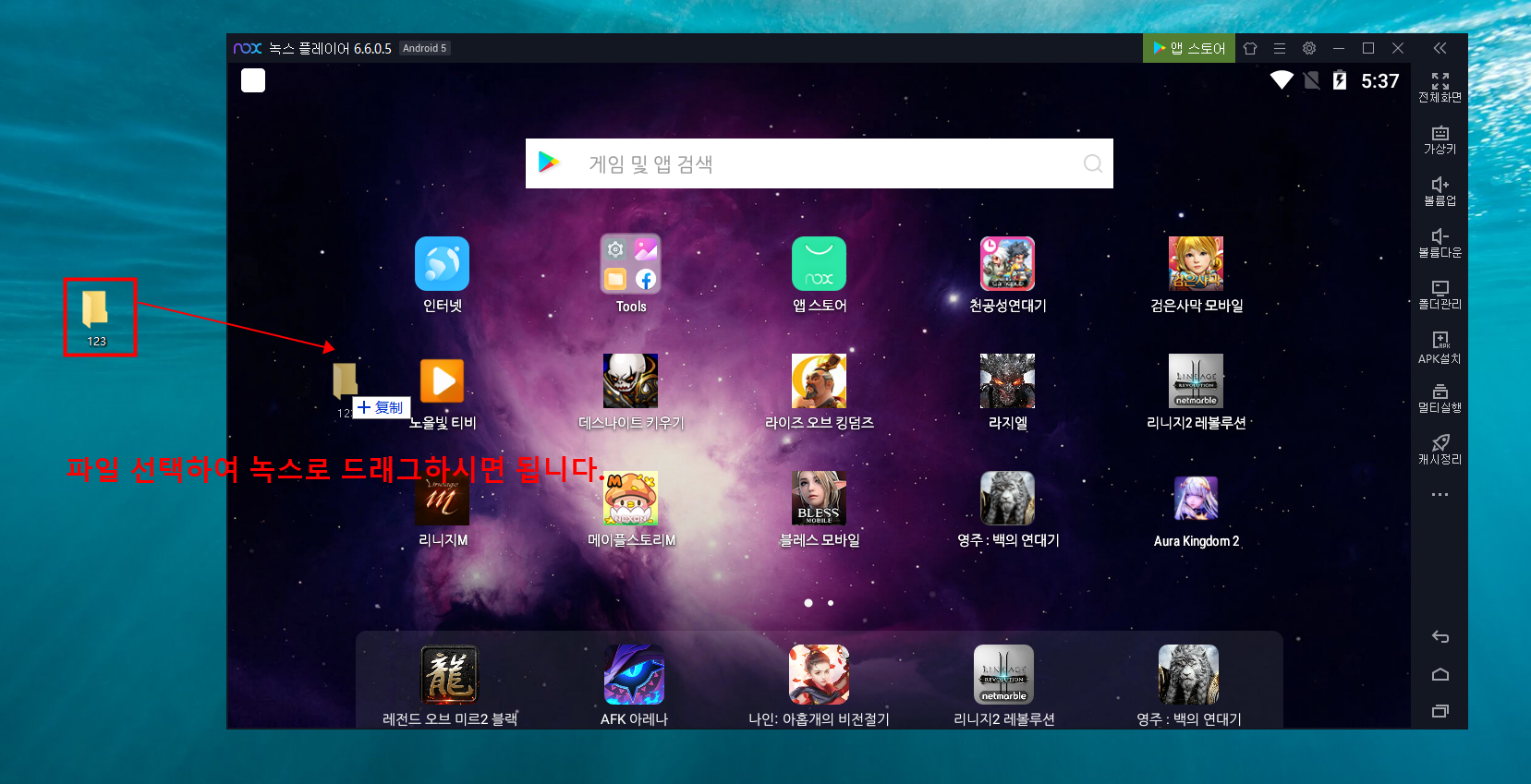
Task: Launch the 앱 스토어 Nox app icon
Action: point(819,264)
